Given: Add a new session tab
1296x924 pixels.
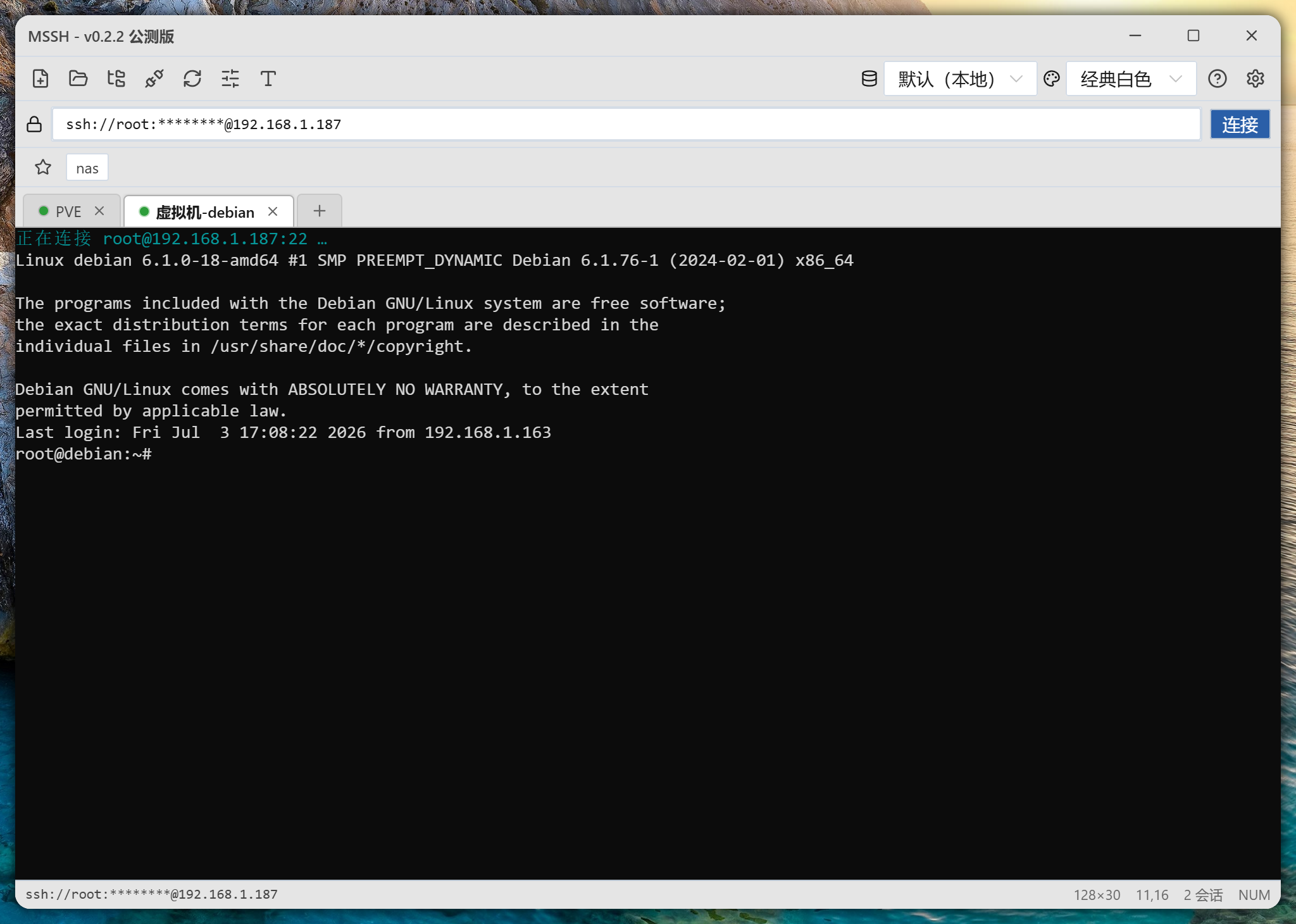Looking at the screenshot, I should tap(320, 211).
